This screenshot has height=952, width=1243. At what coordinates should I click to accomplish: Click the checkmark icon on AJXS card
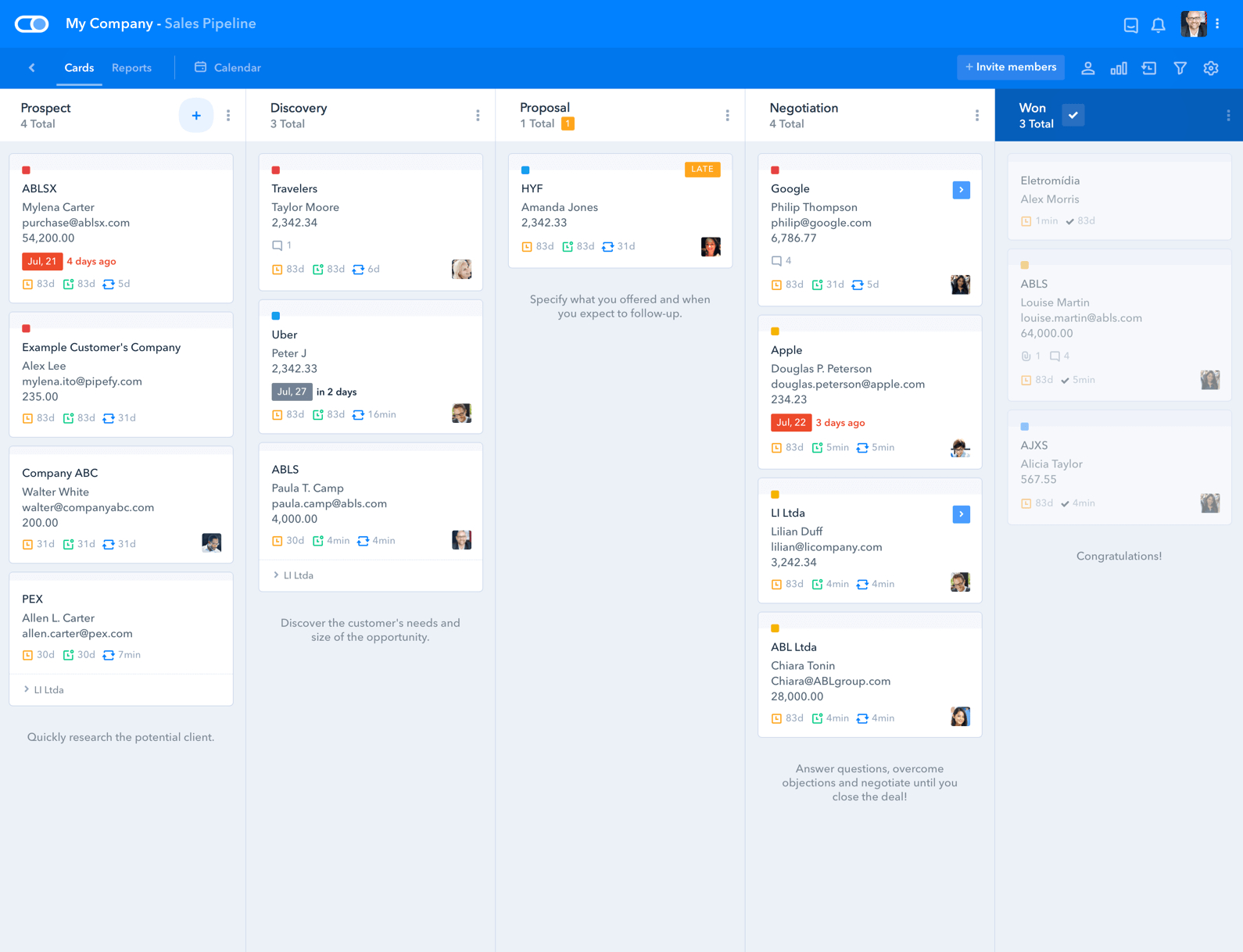[x=1065, y=503]
